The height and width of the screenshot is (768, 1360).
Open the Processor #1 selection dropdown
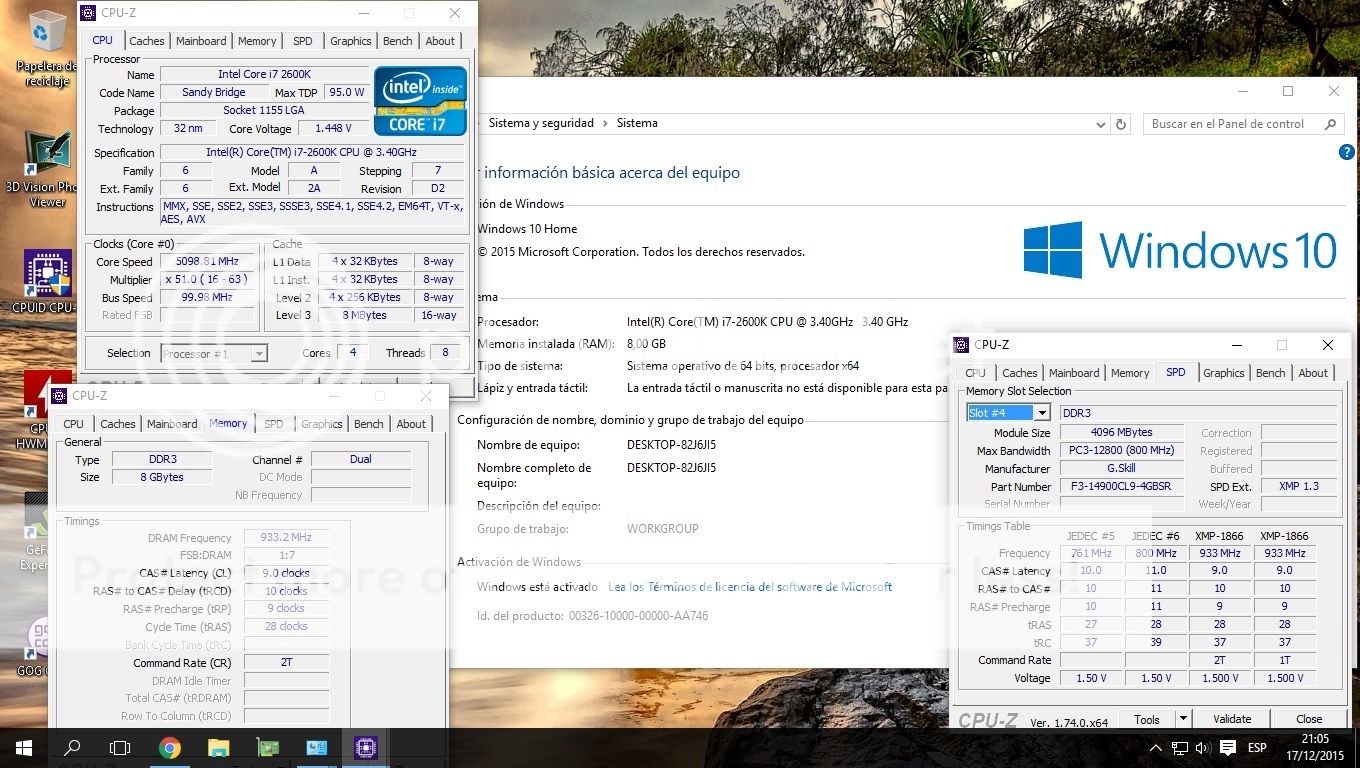pyautogui.click(x=259, y=353)
